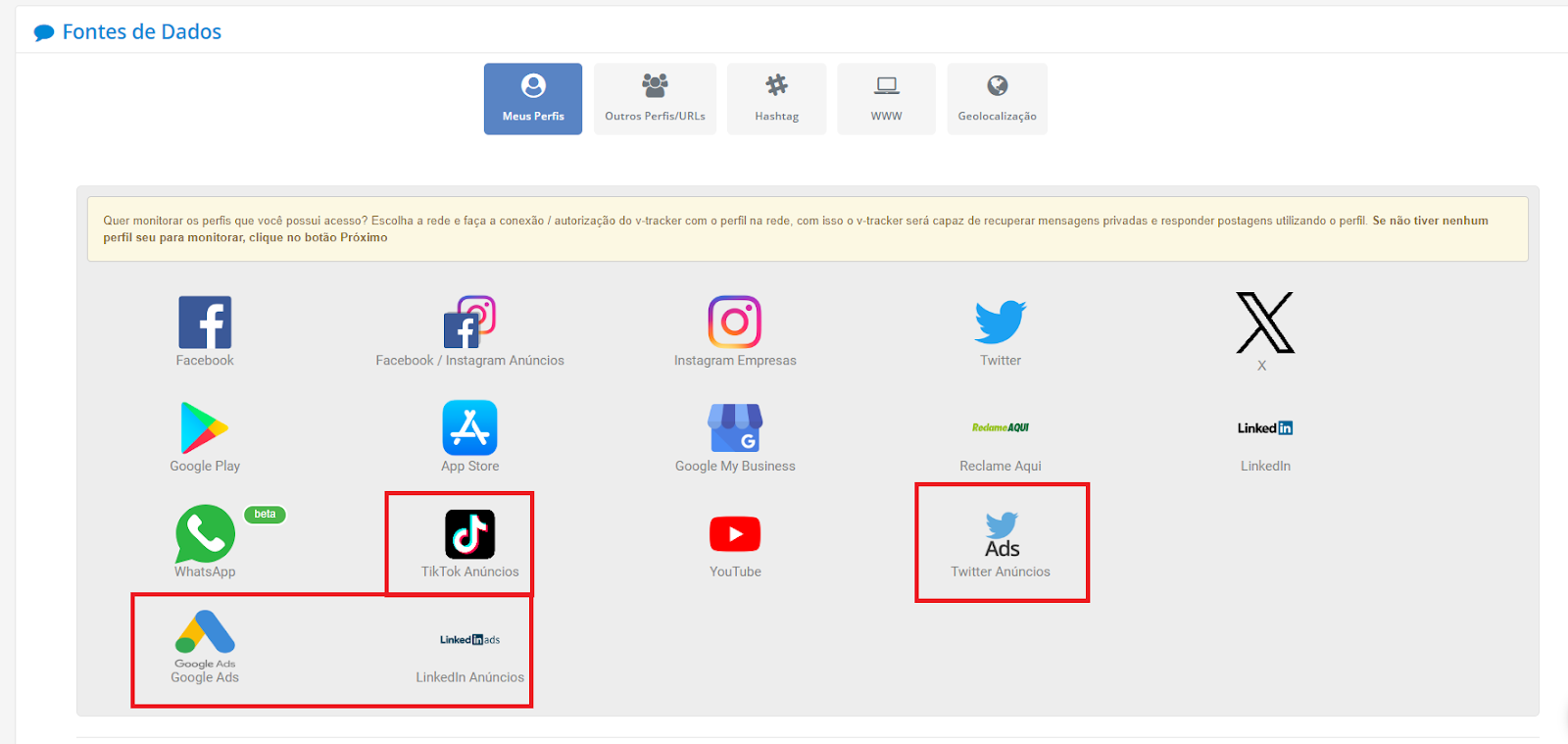Click the YouTube label text

[x=735, y=572]
